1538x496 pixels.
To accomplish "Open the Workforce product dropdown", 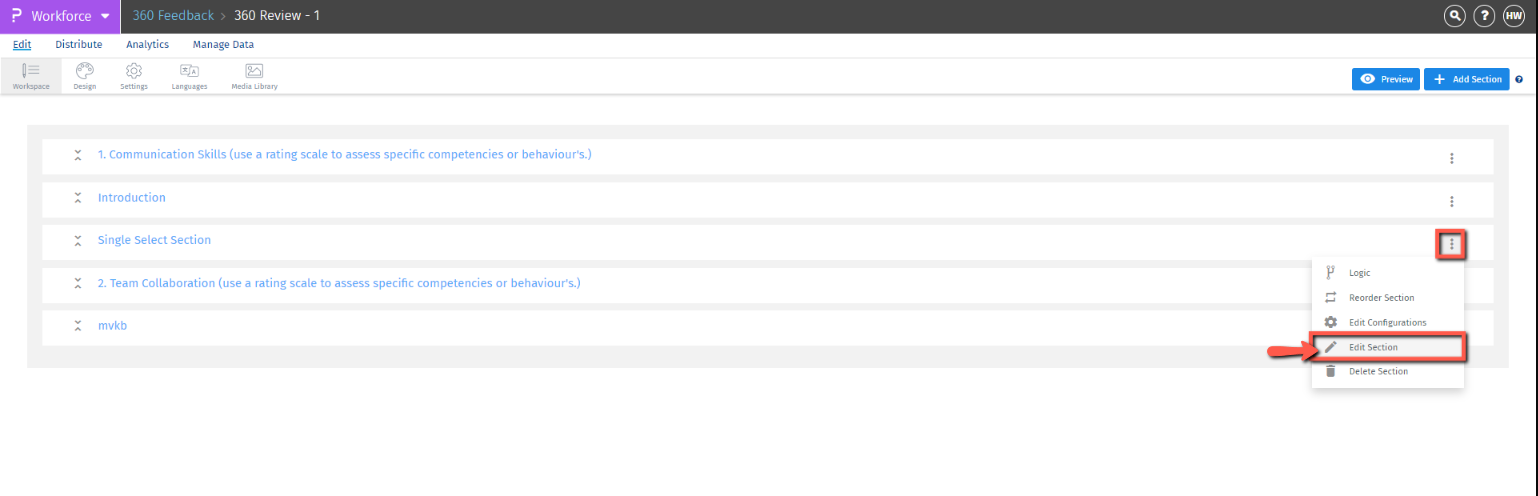I will (60, 16).
